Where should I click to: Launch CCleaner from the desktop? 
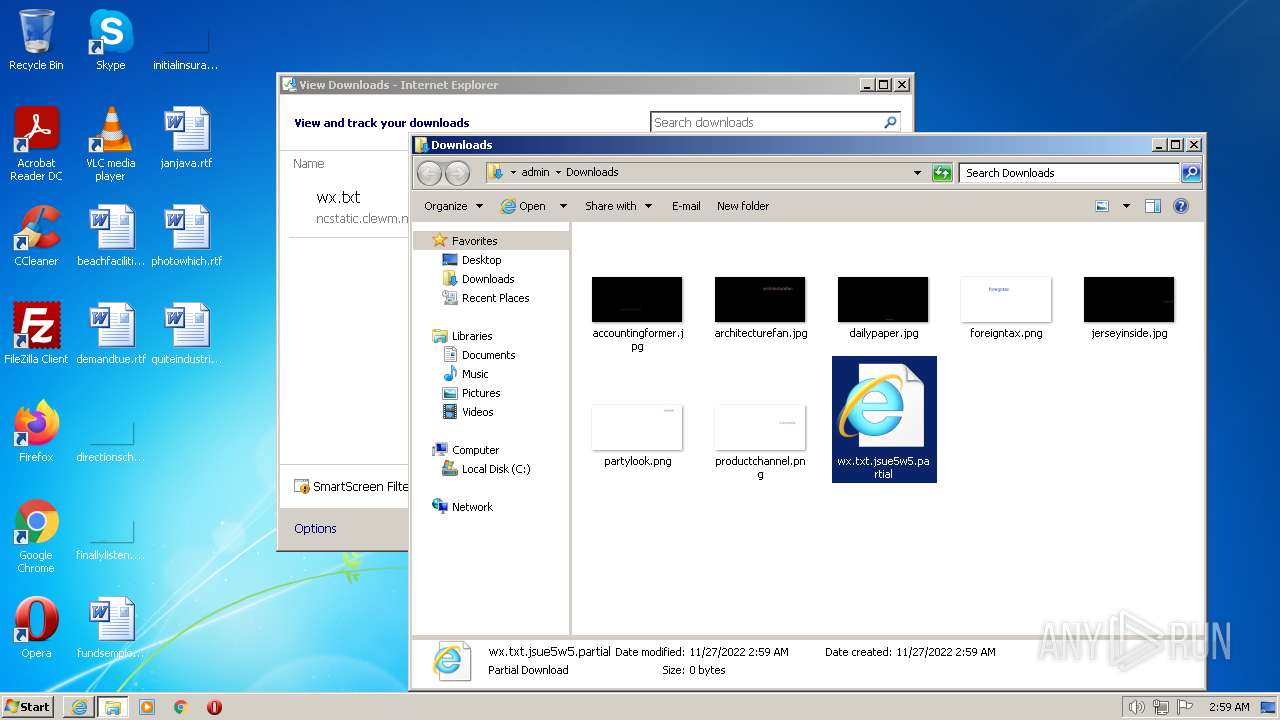[x=36, y=236]
